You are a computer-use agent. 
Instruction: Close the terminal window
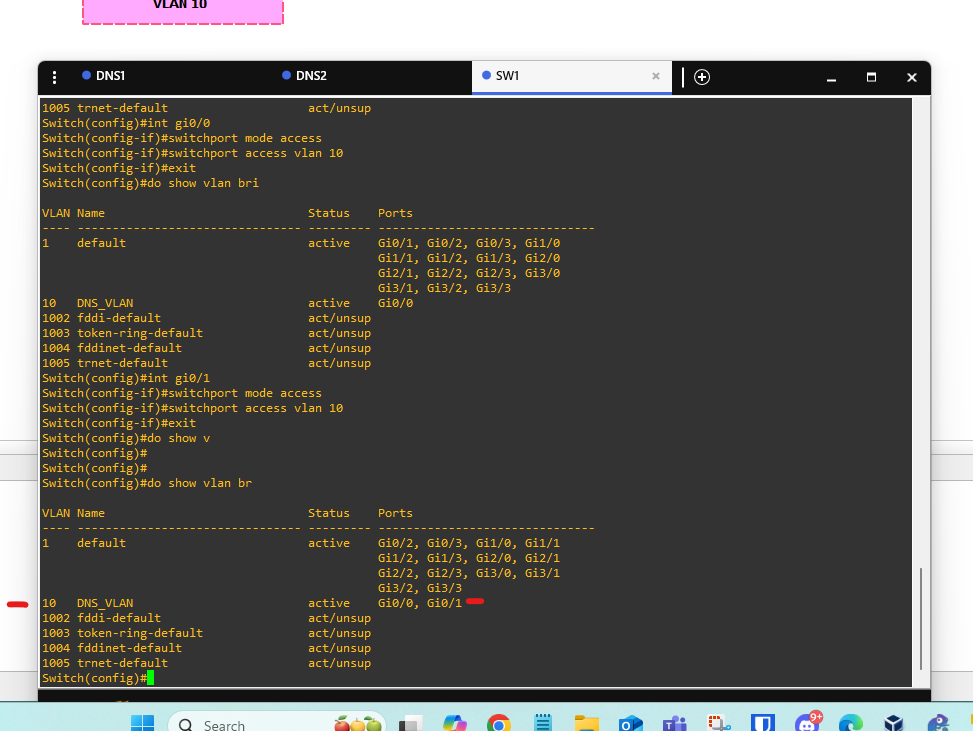[x=912, y=77]
